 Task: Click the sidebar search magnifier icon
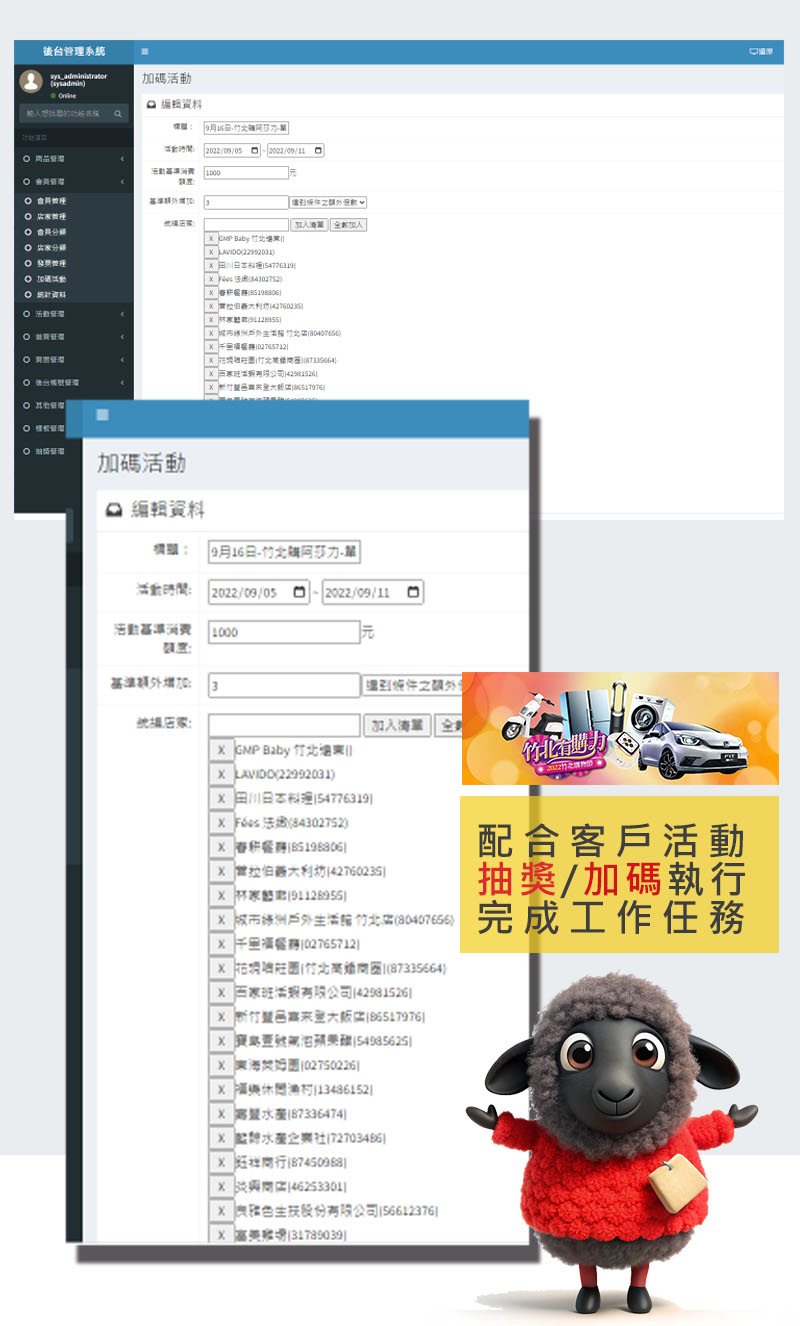[x=118, y=114]
